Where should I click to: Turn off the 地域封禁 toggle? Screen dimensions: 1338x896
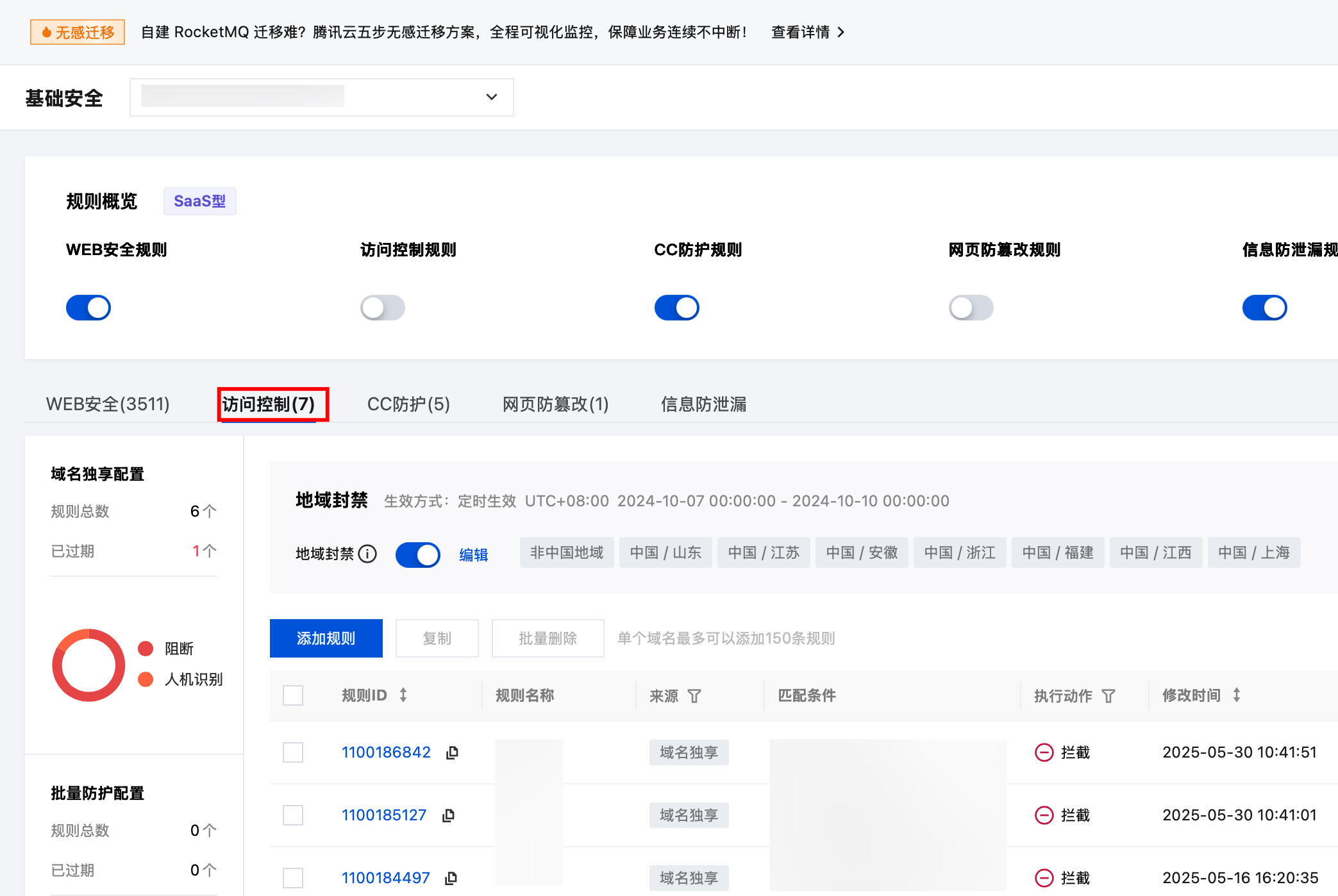(418, 554)
